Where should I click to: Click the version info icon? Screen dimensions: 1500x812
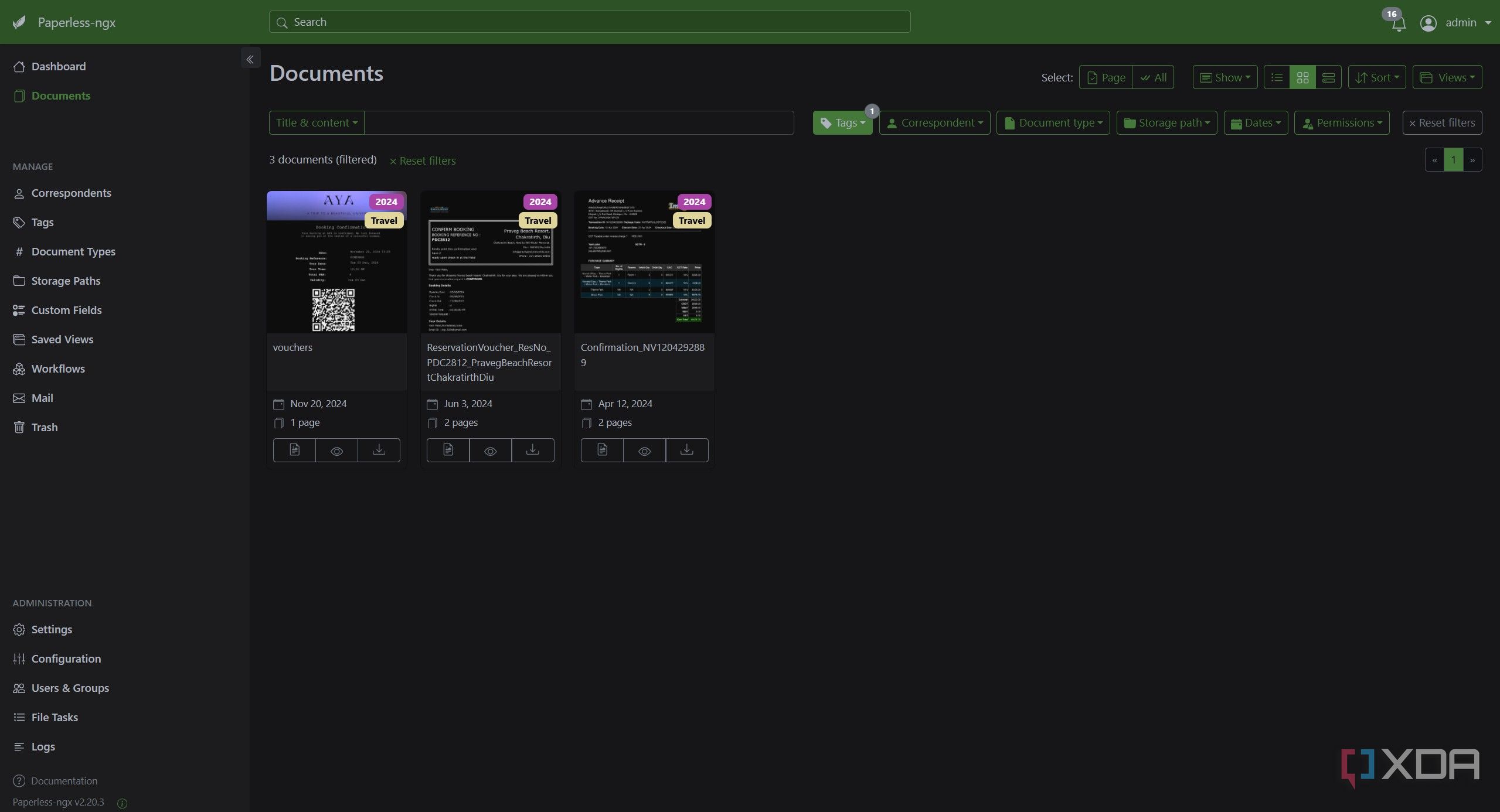tap(122, 803)
